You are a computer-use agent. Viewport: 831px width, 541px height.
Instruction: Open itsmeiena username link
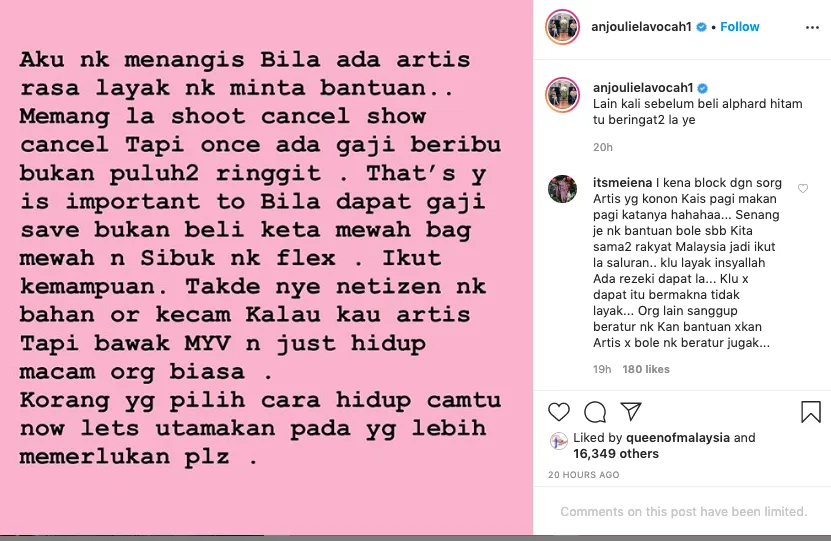tap(622, 183)
